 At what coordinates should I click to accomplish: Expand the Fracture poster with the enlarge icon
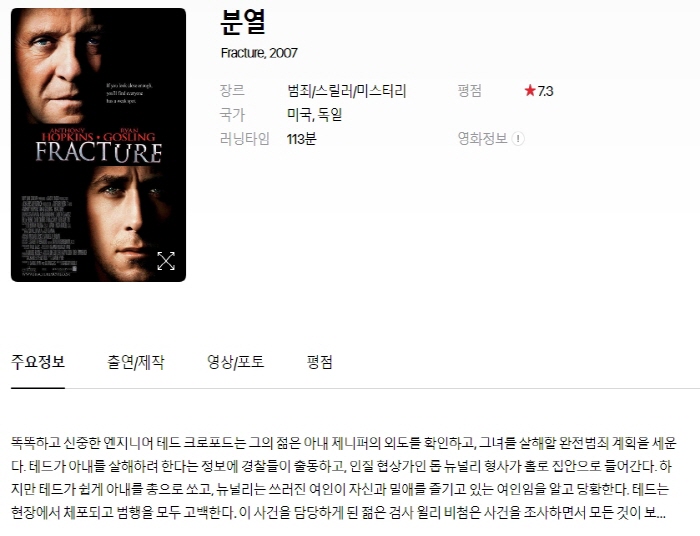166,262
